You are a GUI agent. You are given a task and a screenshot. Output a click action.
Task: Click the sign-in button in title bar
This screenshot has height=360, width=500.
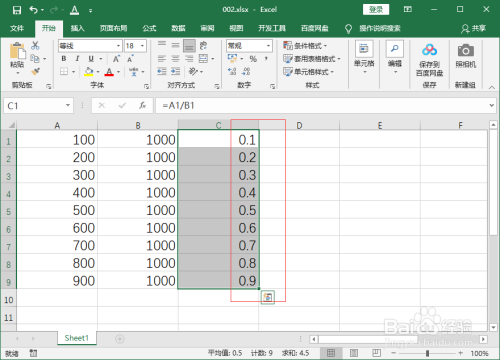pyautogui.click(x=376, y=10)
